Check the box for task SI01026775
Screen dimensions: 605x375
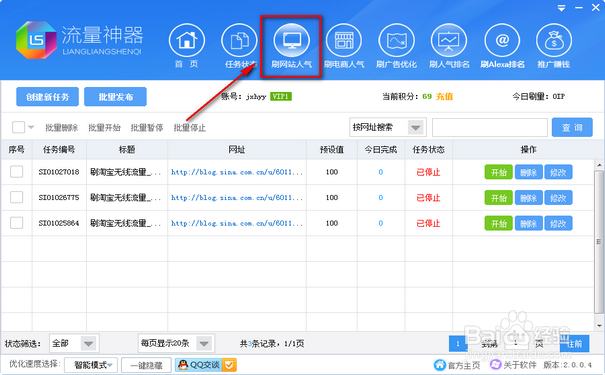tap(17, 197)
